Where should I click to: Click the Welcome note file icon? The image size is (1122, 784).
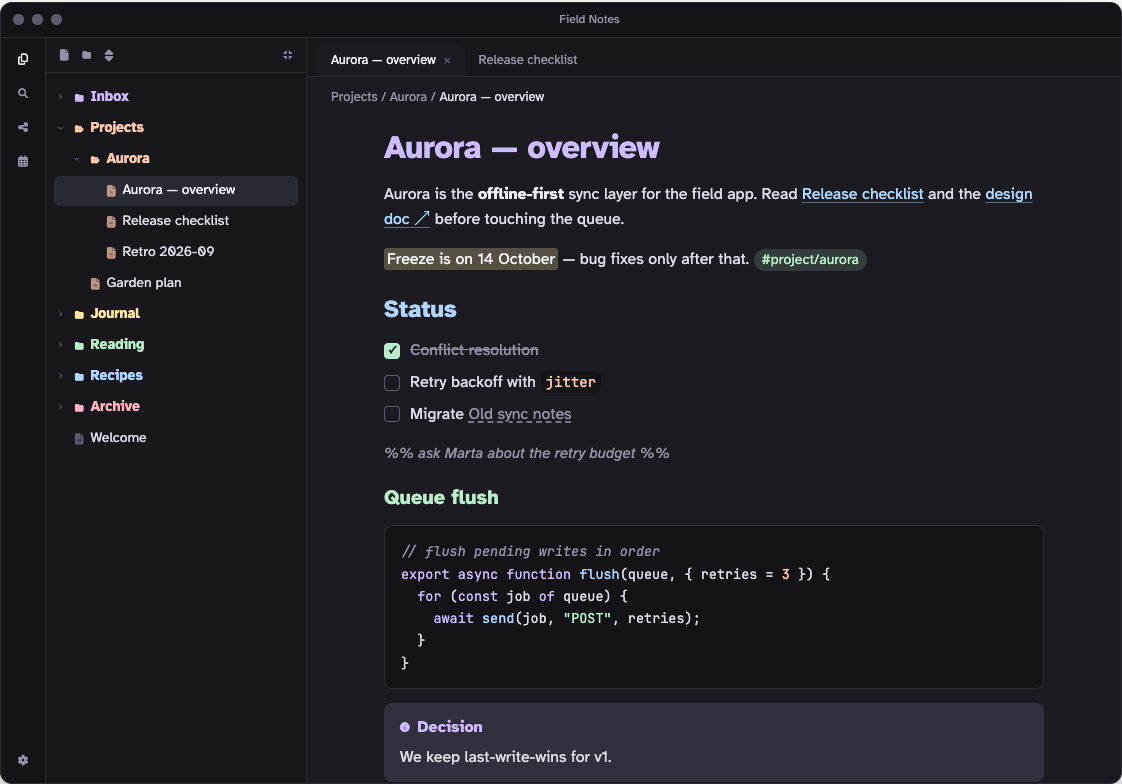(79, 438)
